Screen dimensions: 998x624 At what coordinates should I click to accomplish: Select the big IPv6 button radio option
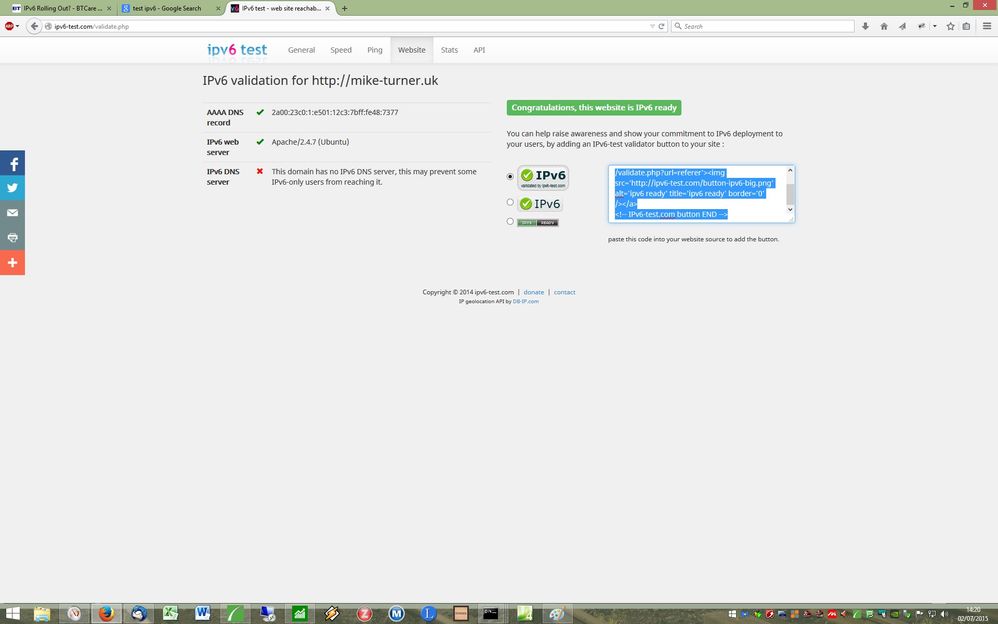pos(510,176)
